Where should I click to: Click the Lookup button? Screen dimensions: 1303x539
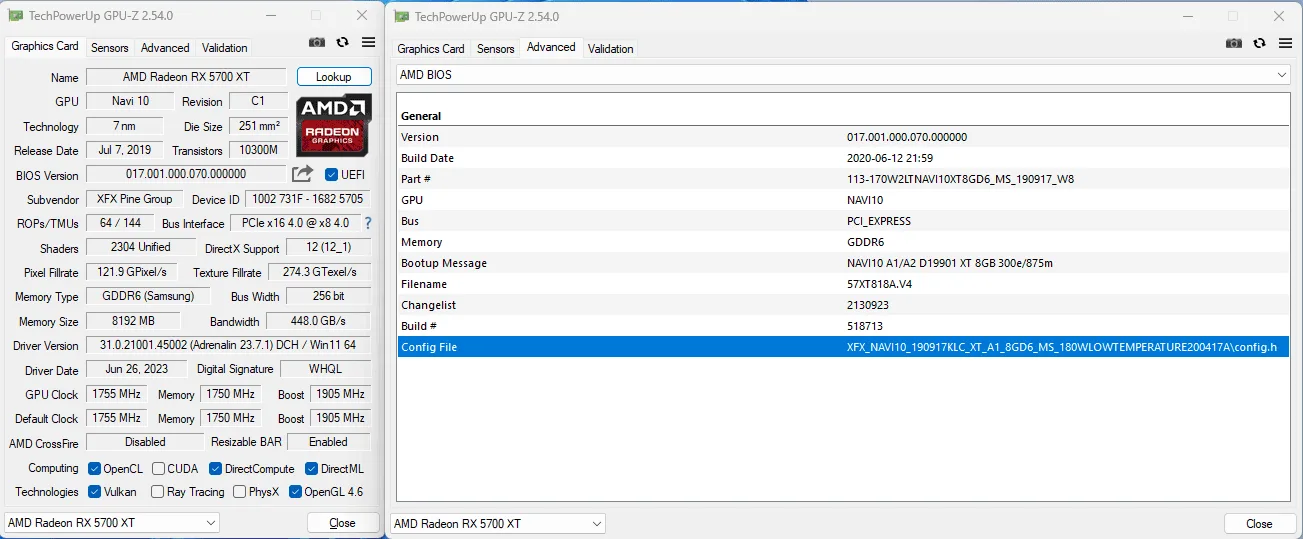coord(334,77)
